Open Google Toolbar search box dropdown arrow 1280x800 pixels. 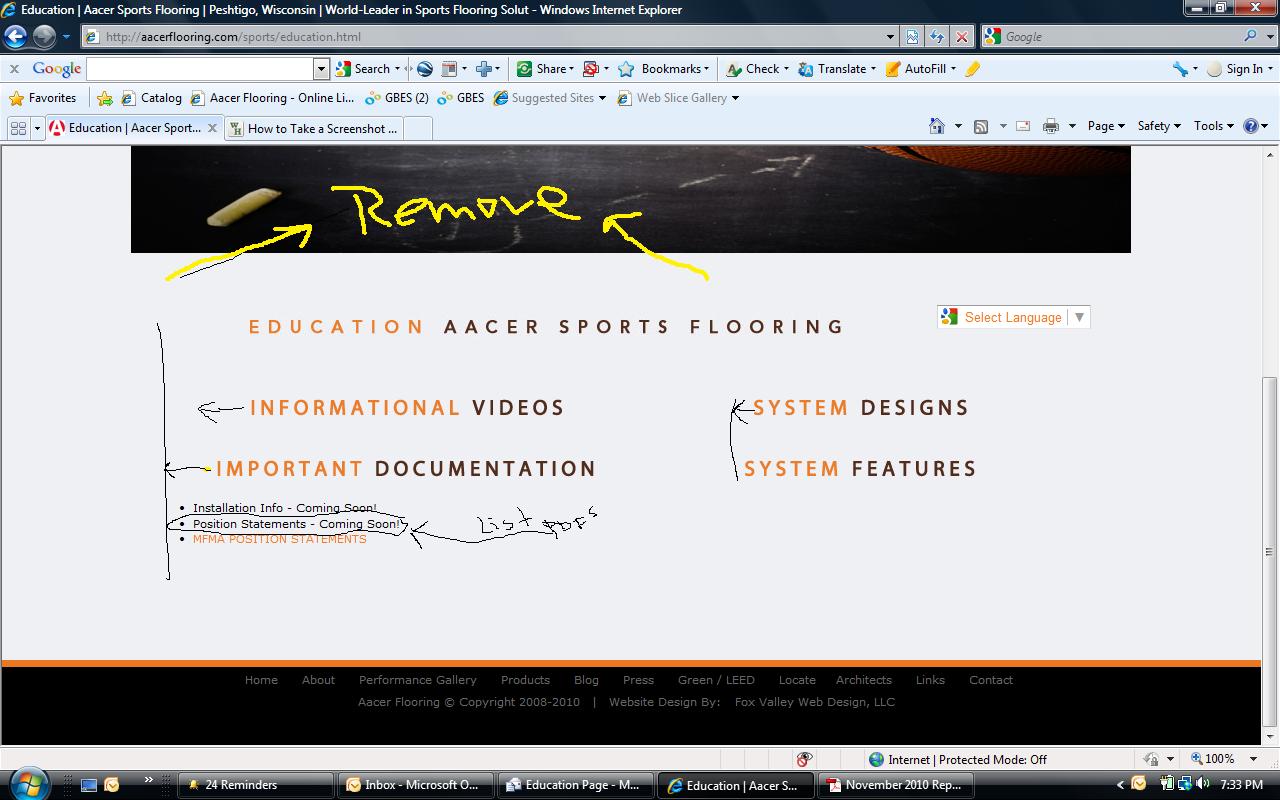321,69
